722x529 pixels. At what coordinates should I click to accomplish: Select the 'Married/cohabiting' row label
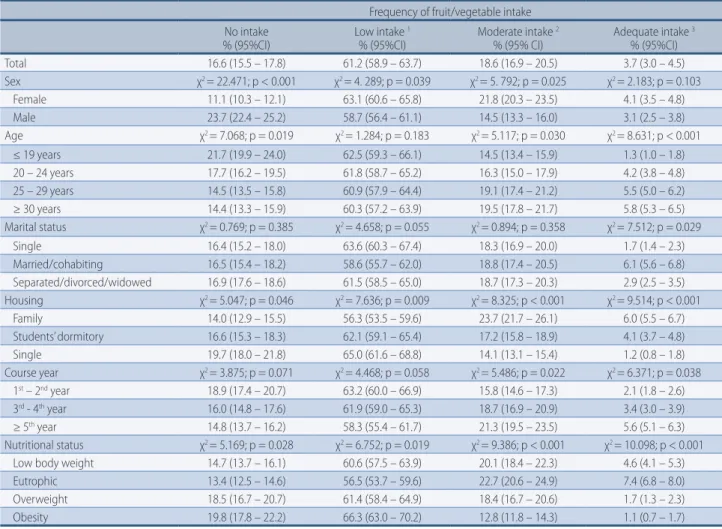[x=58, y=264]
